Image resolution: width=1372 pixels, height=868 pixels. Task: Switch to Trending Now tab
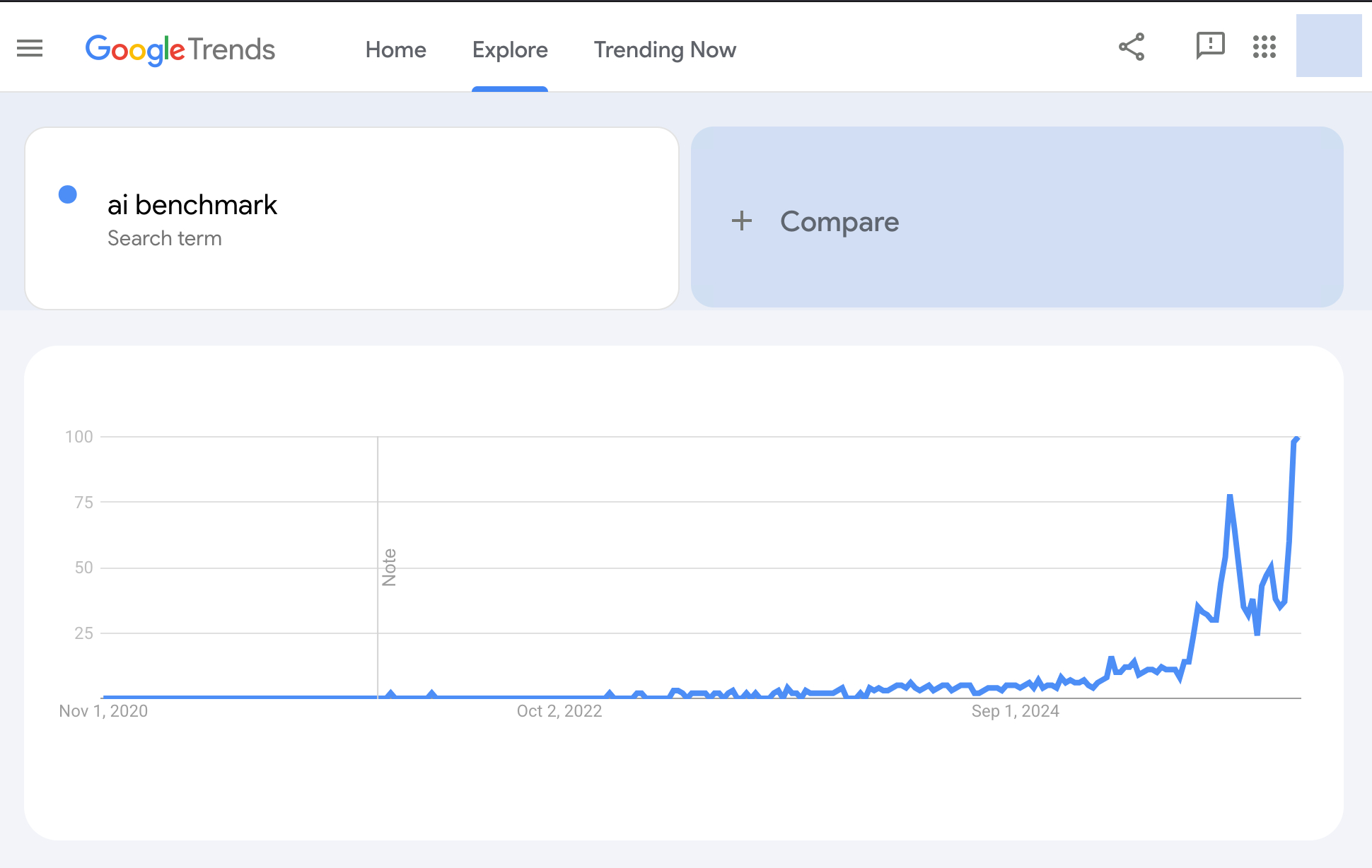[x=665, y=49]
